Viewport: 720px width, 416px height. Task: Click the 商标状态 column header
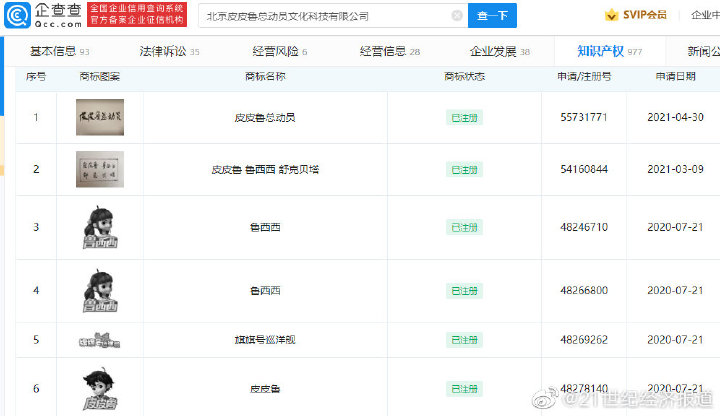tap(464, 77)
